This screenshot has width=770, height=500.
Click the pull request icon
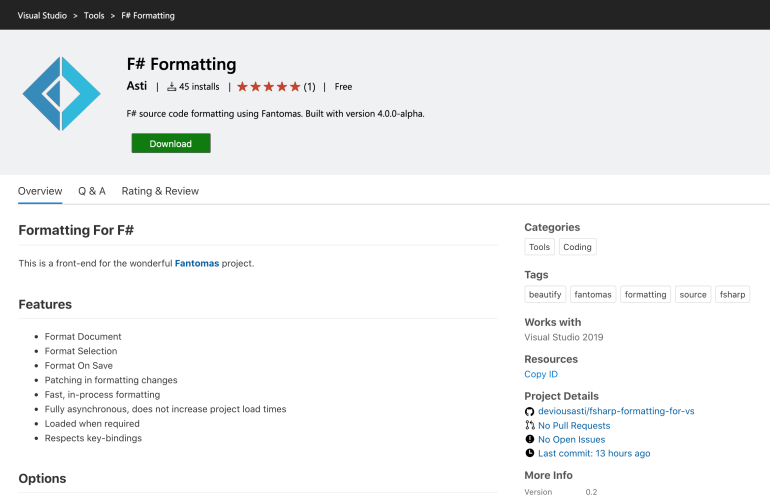530,426
